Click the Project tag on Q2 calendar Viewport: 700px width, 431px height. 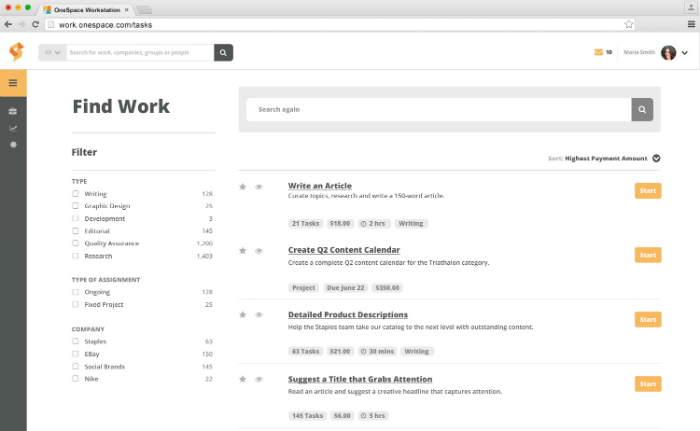304,288
